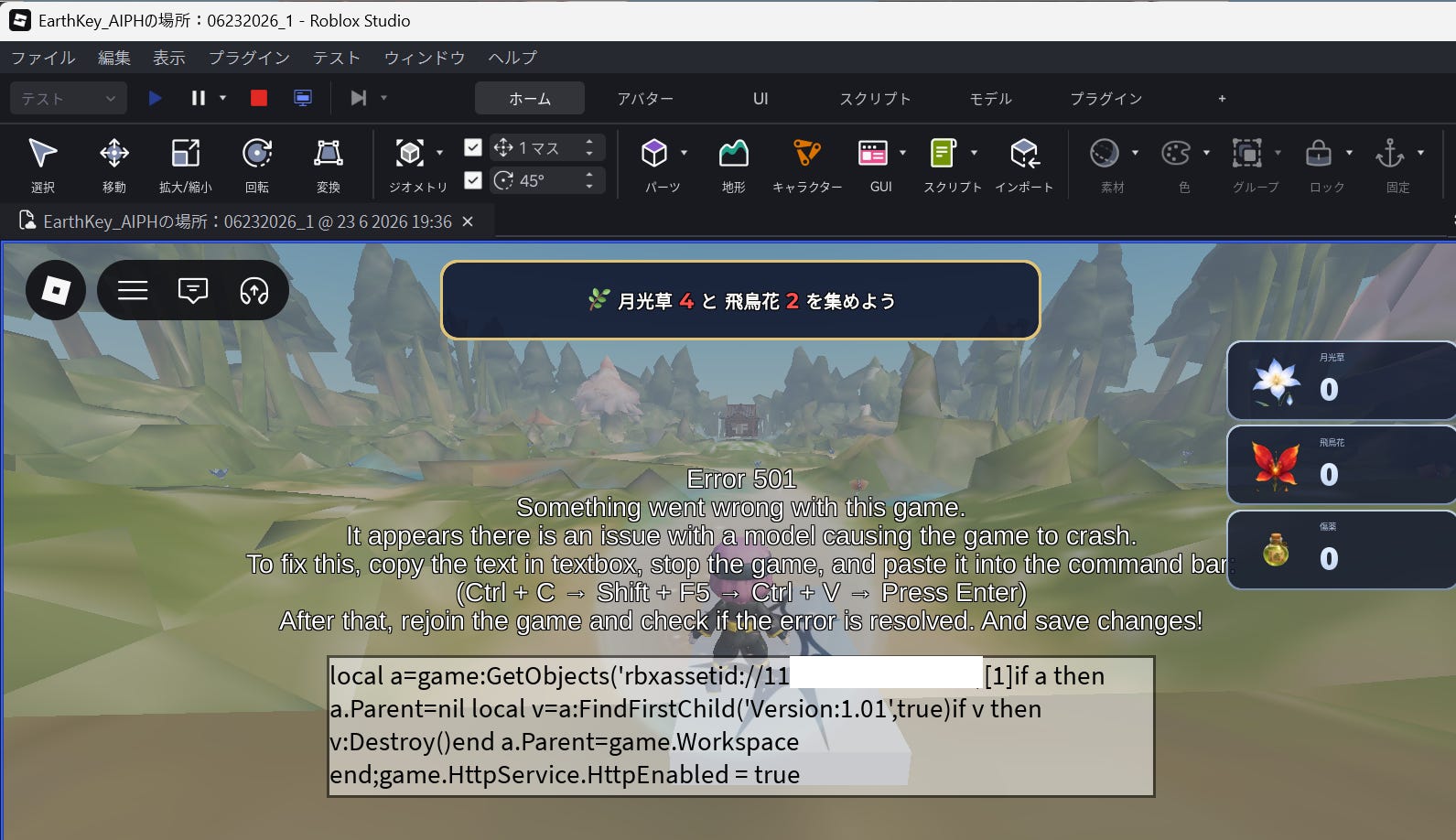Insert a パーツ (Part) cube
Screen dimensions: 1456x840
coord(654,153)
